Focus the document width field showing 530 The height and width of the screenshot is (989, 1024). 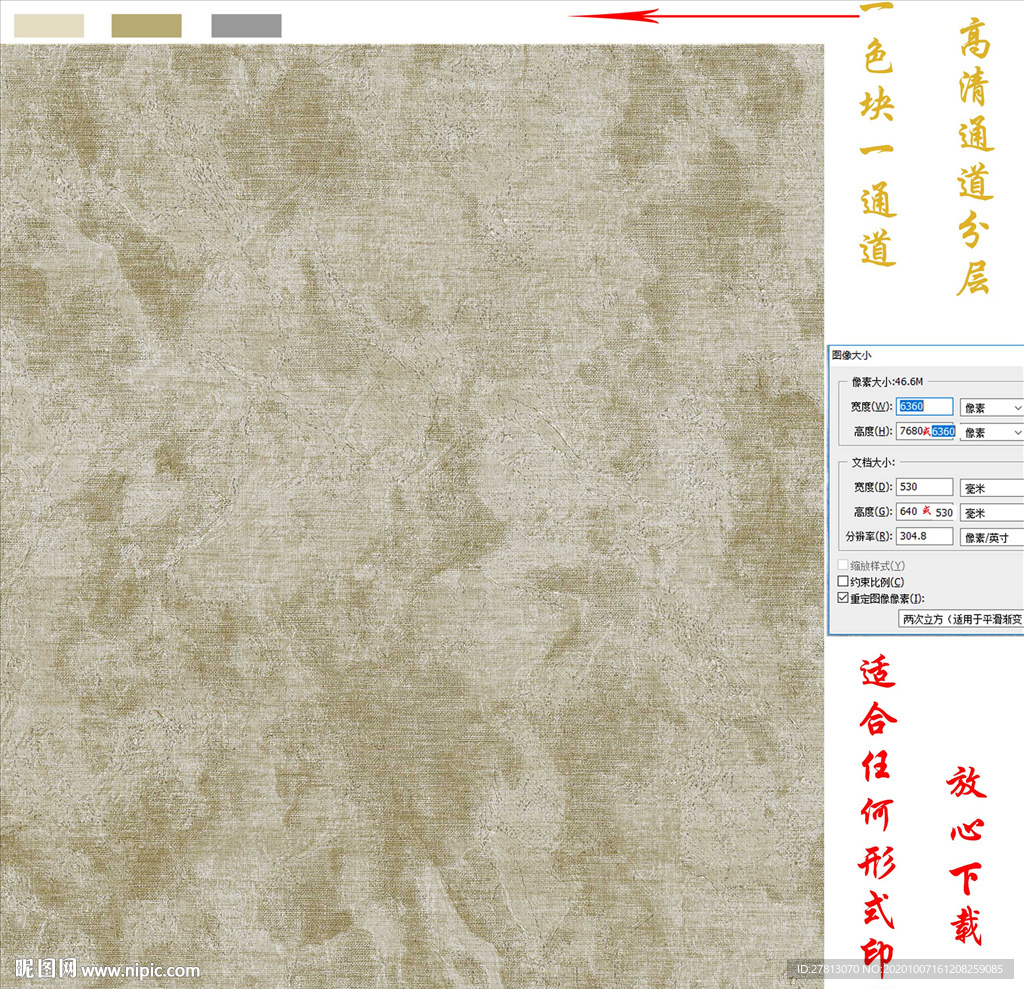click(925, 487)
